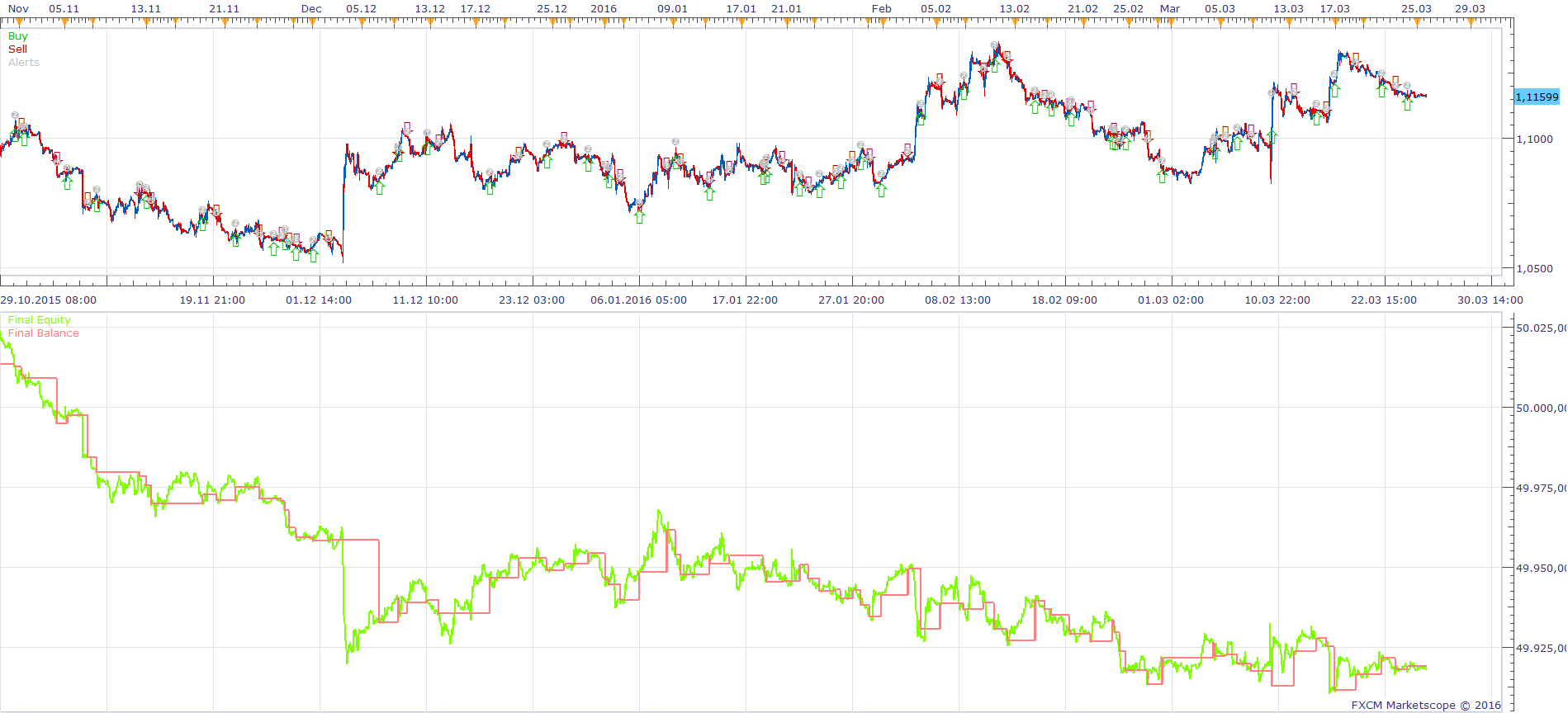
Task: Click the 21.11 date on top timeline
Action: (224, 9)
